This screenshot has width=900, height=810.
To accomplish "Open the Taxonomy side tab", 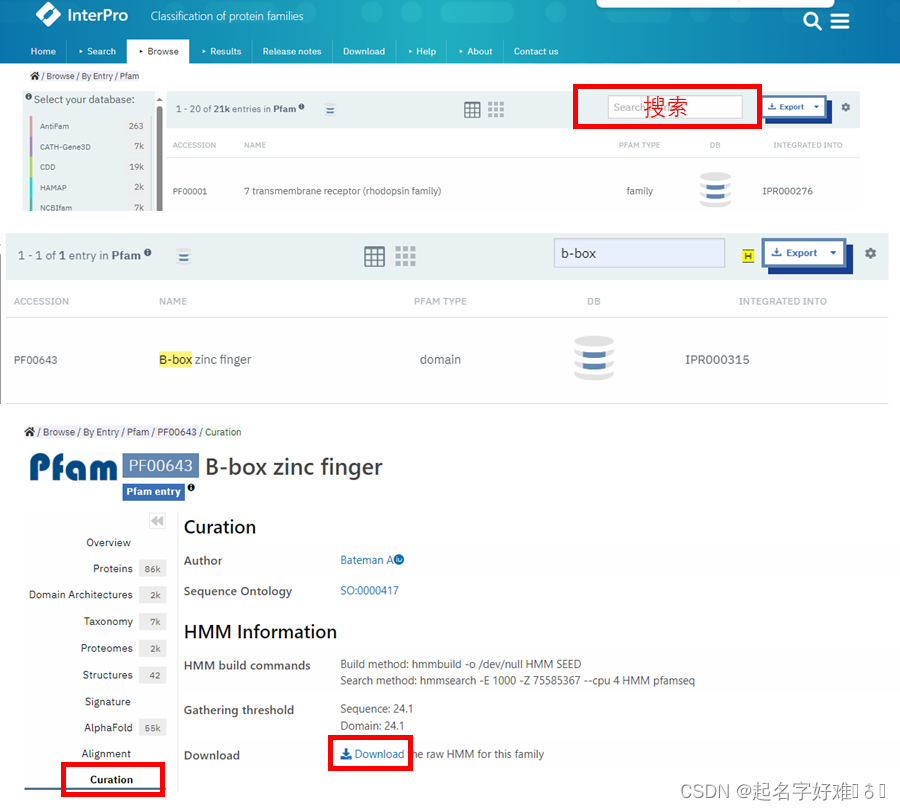I will [x=108, y=621].
